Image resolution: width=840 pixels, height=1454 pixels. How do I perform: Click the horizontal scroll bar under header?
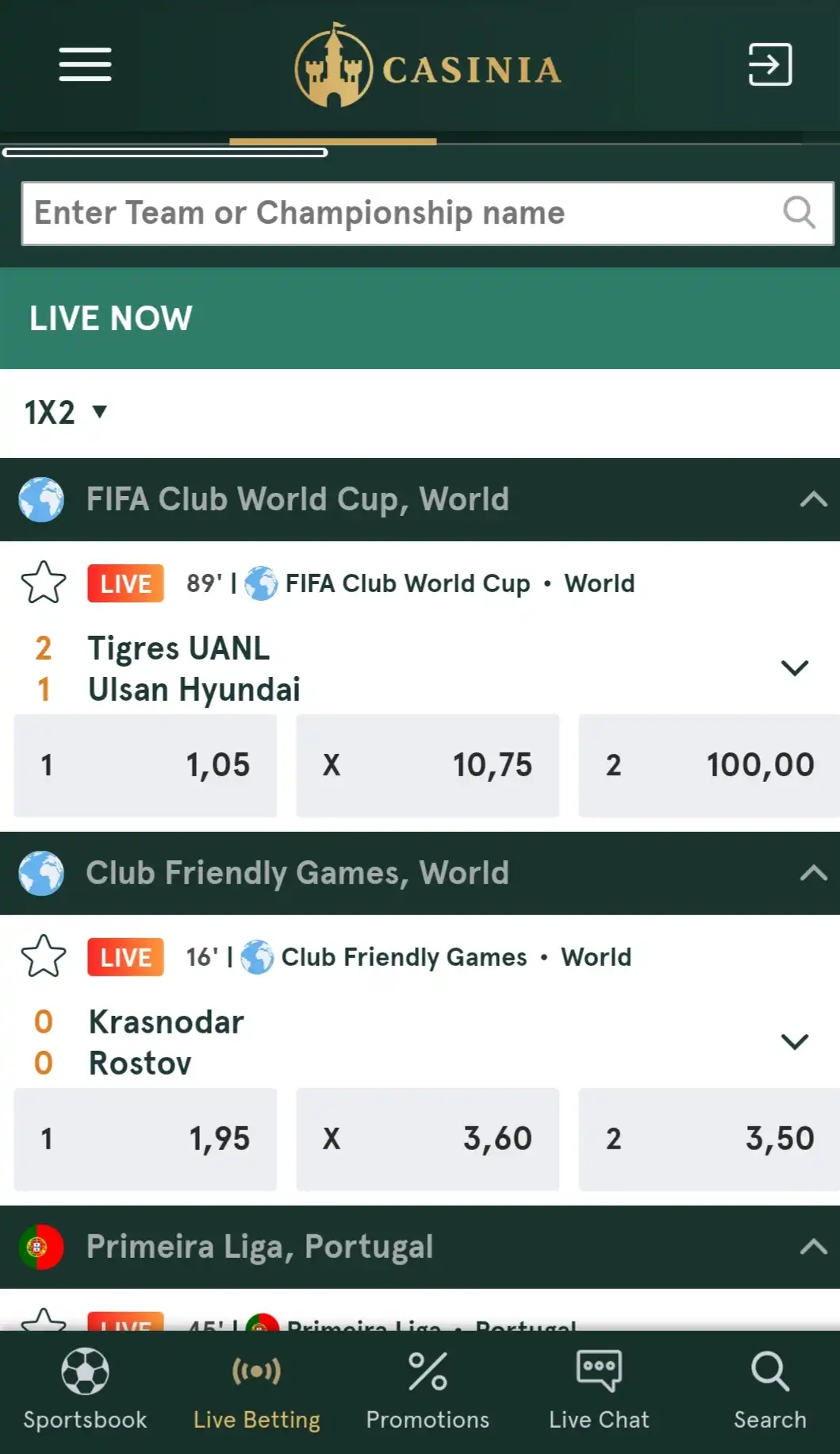click(165, 152)
